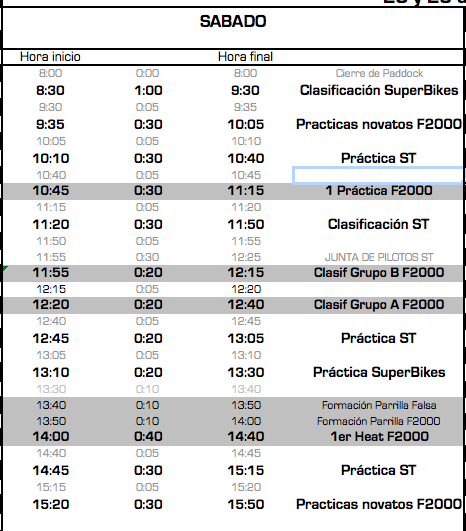Click the green comment marker at 11:55 row
This screenshot has width=466, height=531.
(x=5, y=269)
